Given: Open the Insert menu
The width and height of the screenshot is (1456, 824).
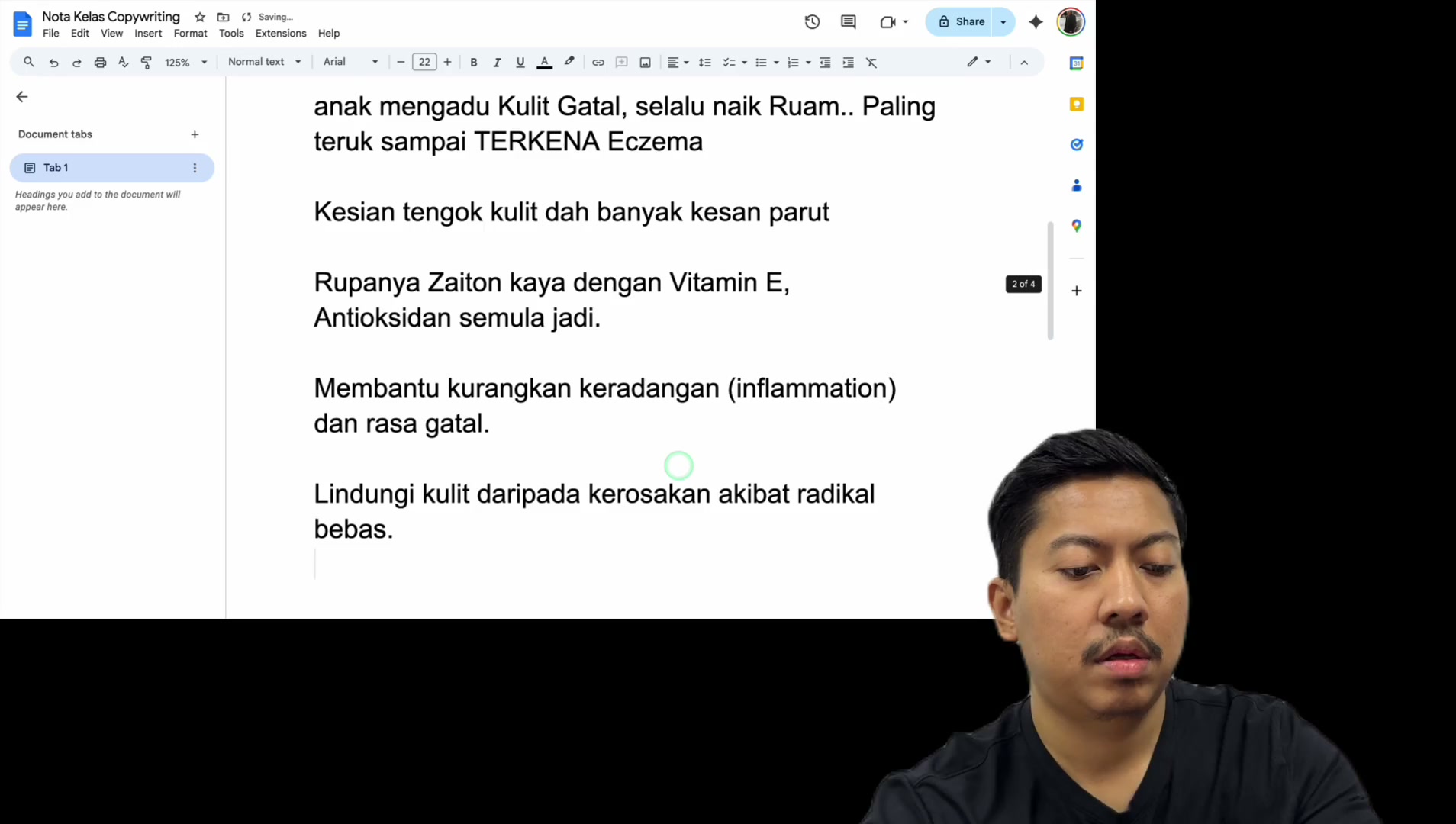Looking at the screenshot, I should (148, 34).
